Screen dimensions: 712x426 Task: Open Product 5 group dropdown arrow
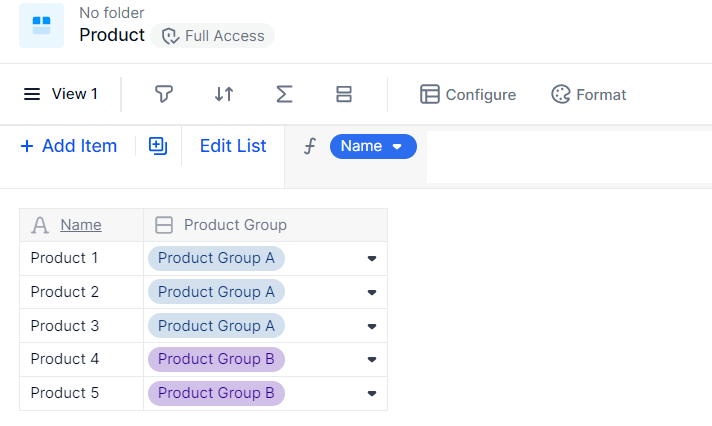click(x=372, y=393)
